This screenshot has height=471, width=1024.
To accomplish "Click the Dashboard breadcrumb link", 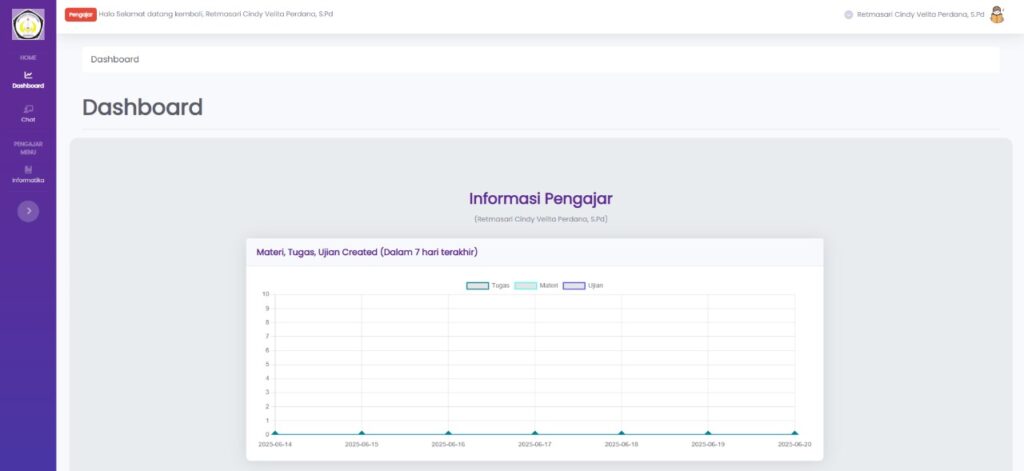I will (115, 59).
